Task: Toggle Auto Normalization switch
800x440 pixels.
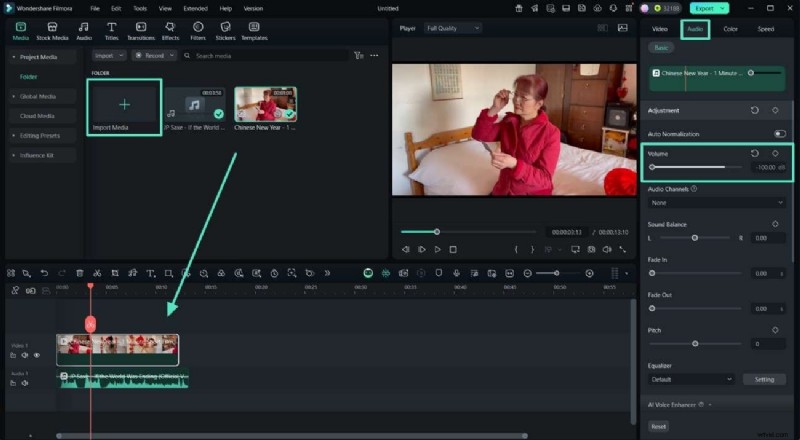Action: 780,134
